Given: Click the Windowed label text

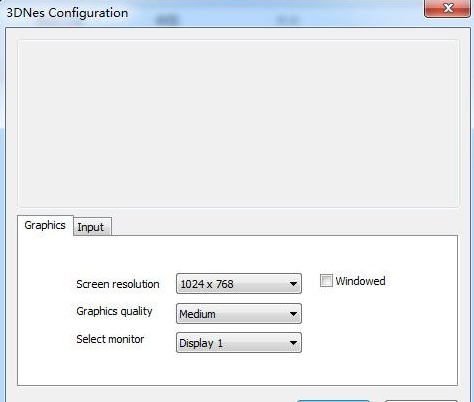Looking at the screenshot, I should (x=360, y=281).
